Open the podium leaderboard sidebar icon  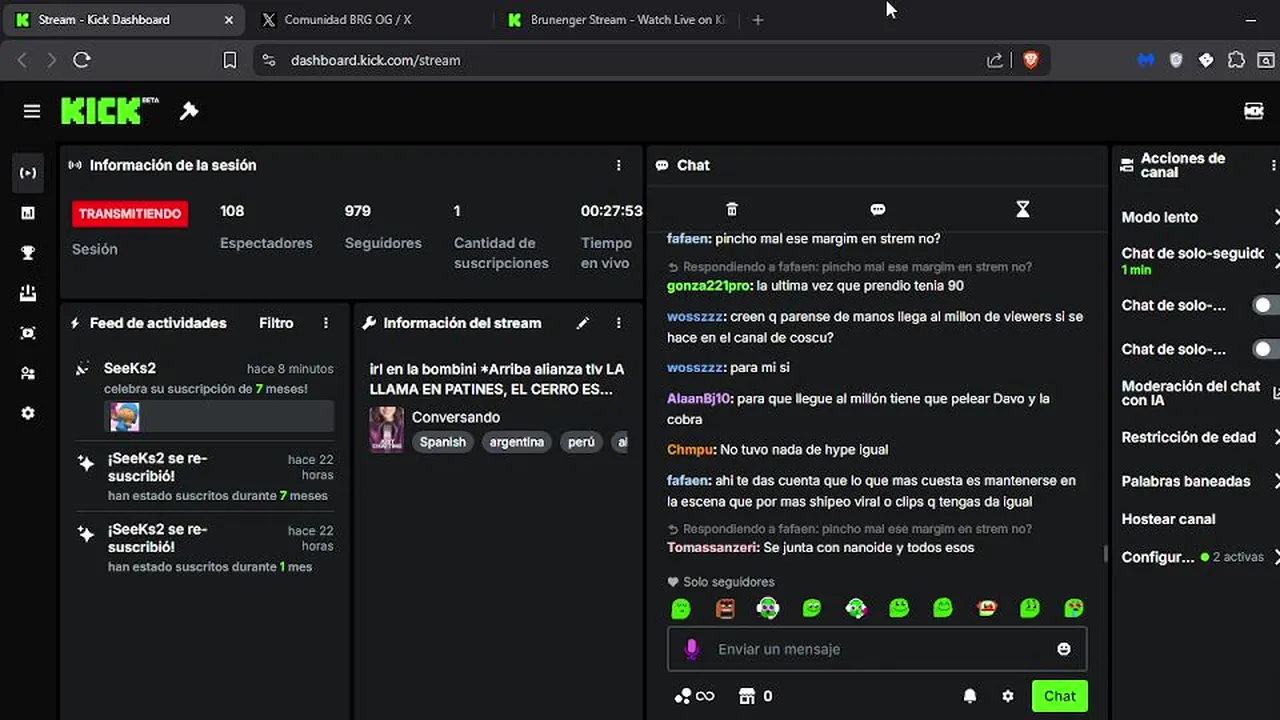(x=28, y=293)
